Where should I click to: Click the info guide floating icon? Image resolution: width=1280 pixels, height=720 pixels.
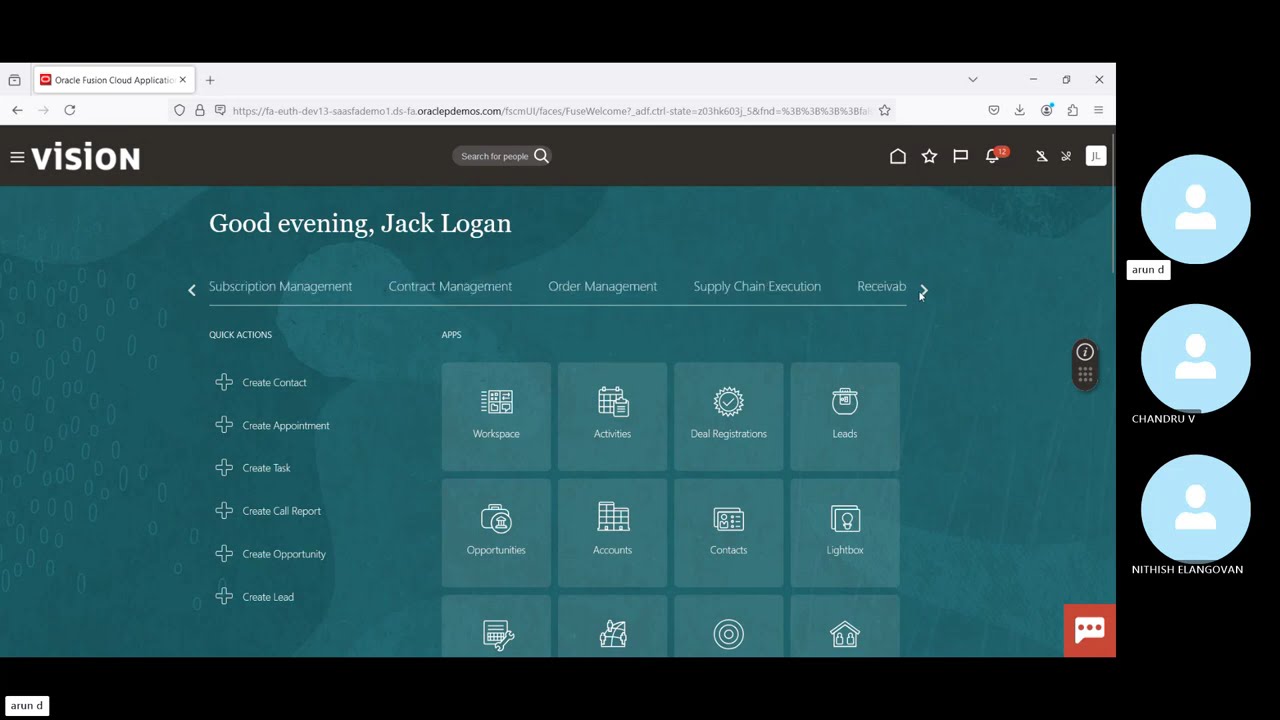pyautogui.click(x=1085, y=352)
